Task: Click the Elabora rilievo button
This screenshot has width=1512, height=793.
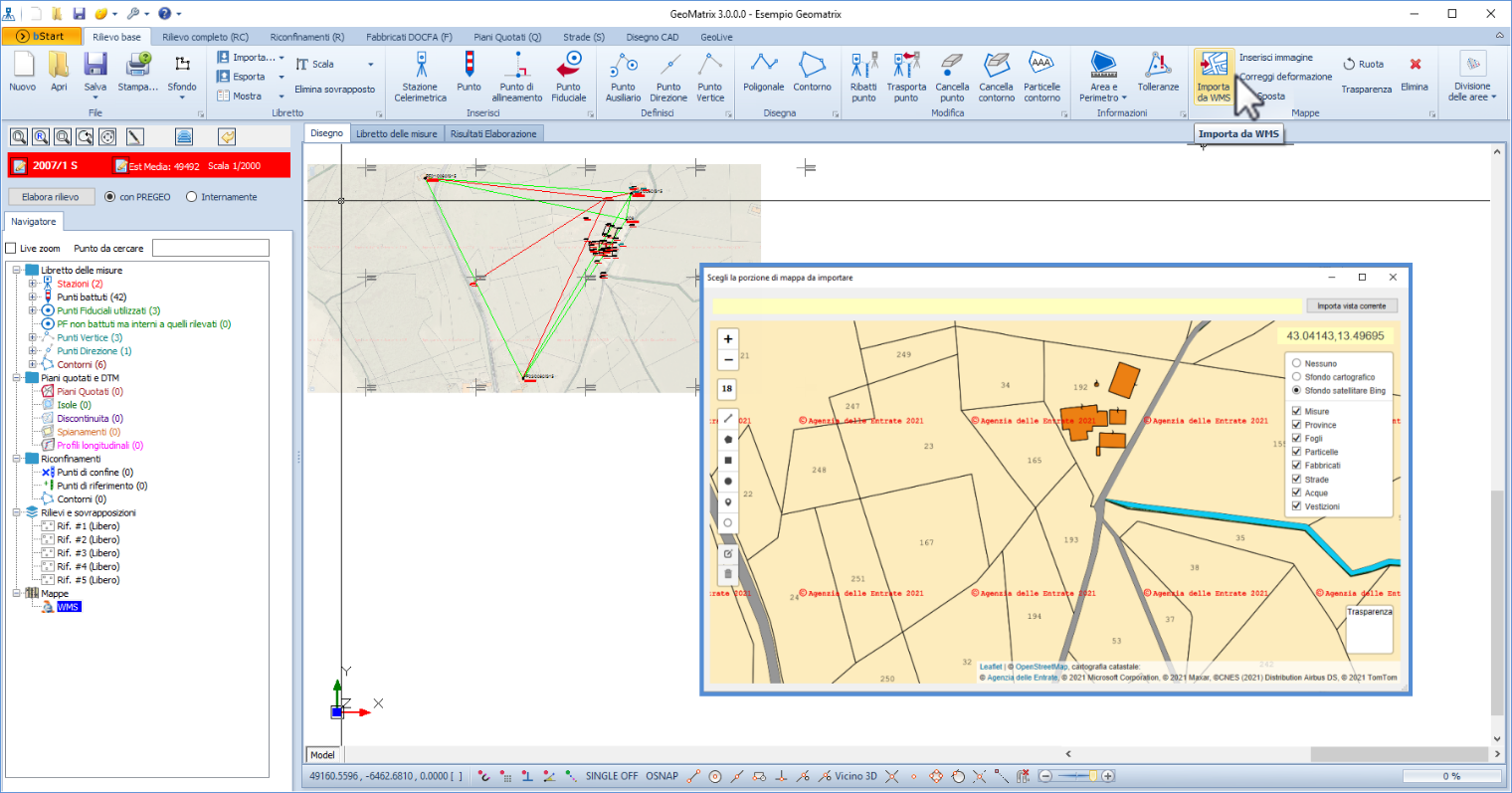Action: 51,197
